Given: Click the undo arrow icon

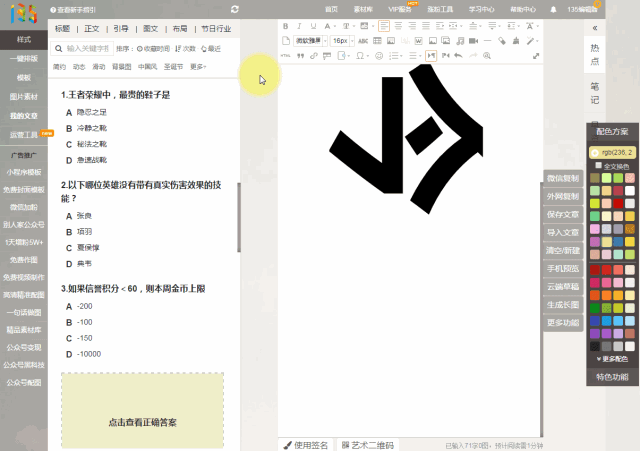Looking at the screenshot, I should (458, 56).
